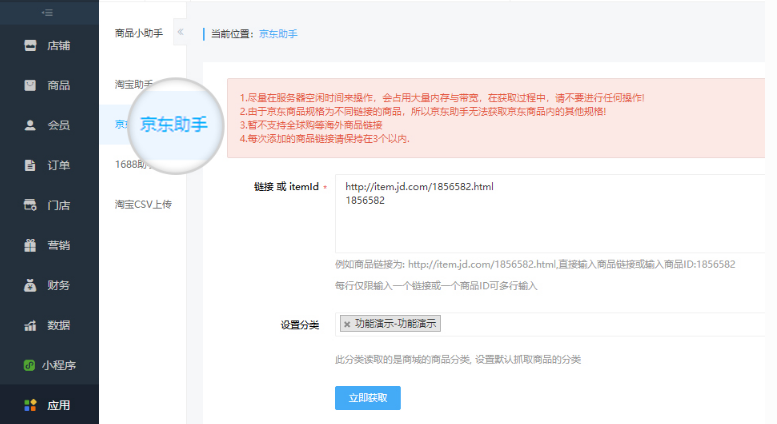Open 营销 via its gift icon

30,245
